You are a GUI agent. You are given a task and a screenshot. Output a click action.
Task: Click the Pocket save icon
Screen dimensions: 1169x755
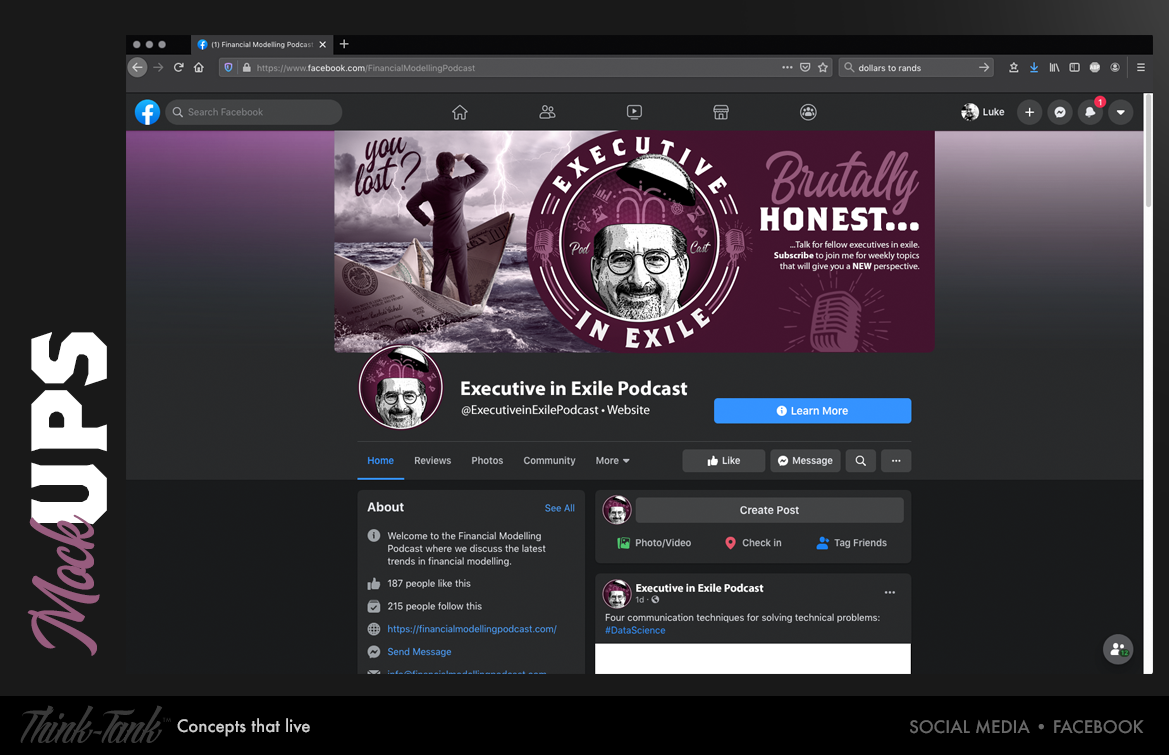[x=805, y=68]
